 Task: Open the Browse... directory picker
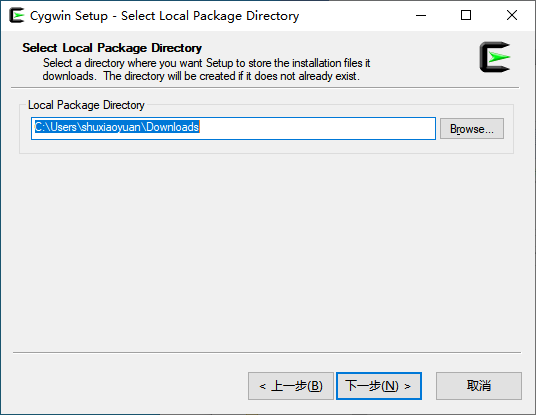pos(472,129)
